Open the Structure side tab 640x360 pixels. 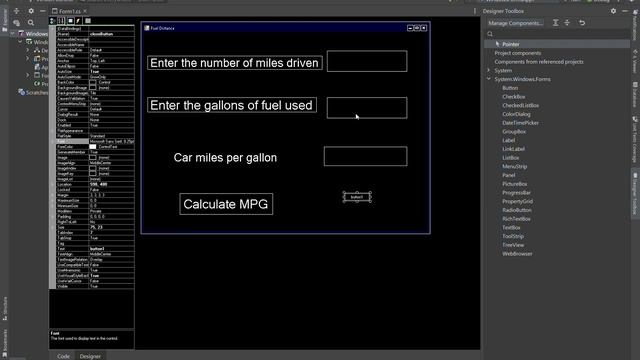coord(5,309)
